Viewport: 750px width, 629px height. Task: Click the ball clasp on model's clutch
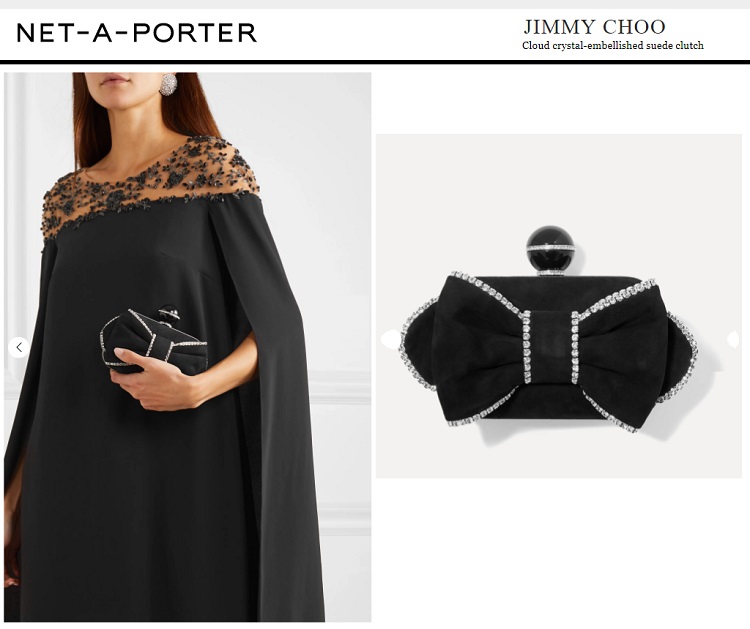[x=169, y=314]
